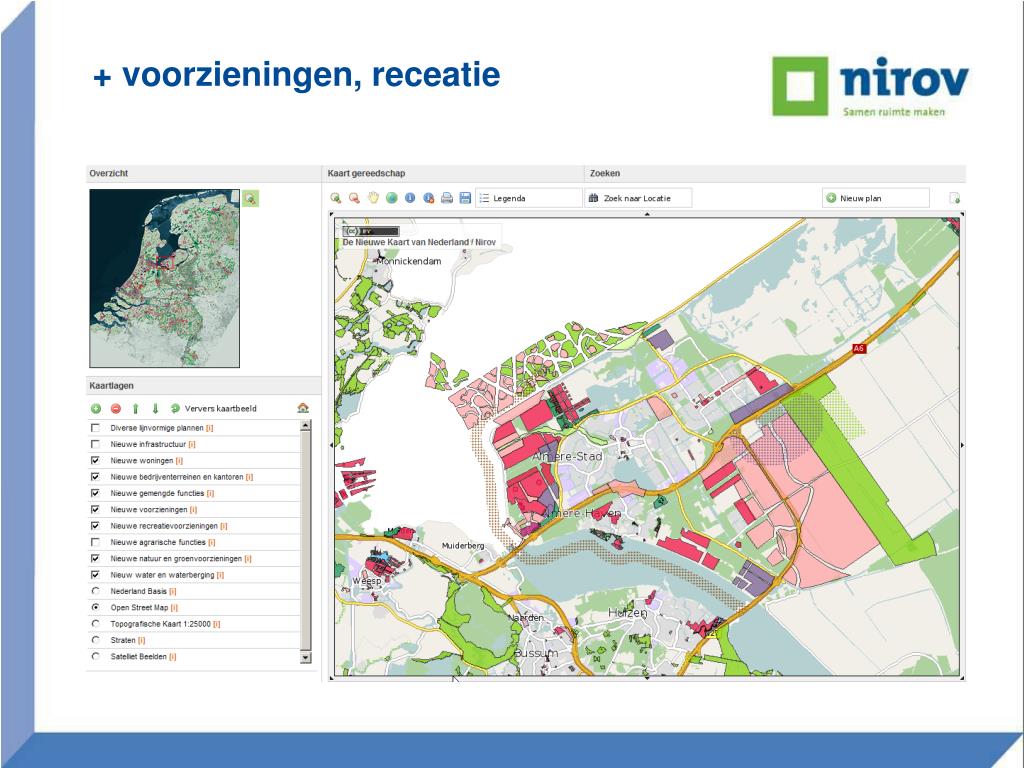1024x768 pixels.
Task: Select Nederland Basis base map radio
Action: (x=95, y=591)
